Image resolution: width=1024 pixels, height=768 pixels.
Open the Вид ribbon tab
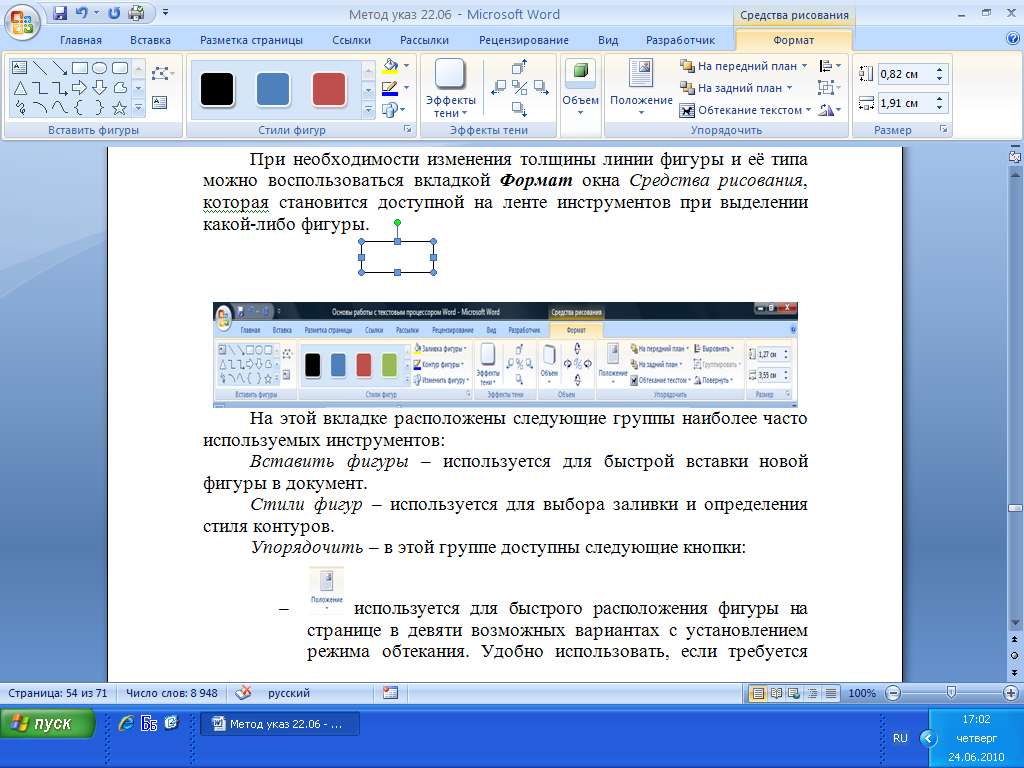click(x=608, y=40)
